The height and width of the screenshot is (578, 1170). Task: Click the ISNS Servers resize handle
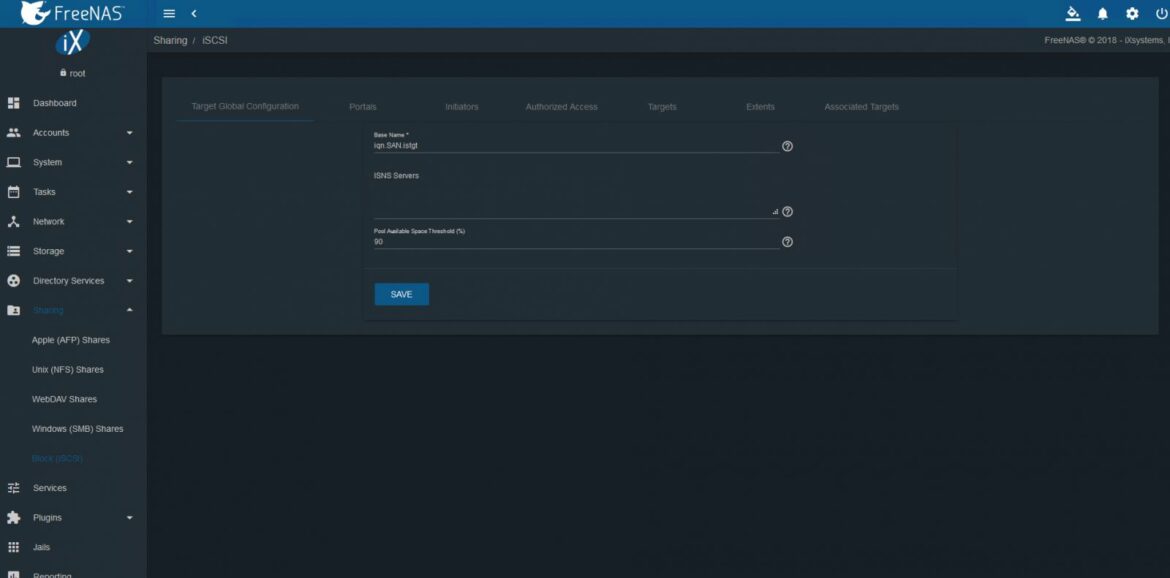(x=775, y=213)
